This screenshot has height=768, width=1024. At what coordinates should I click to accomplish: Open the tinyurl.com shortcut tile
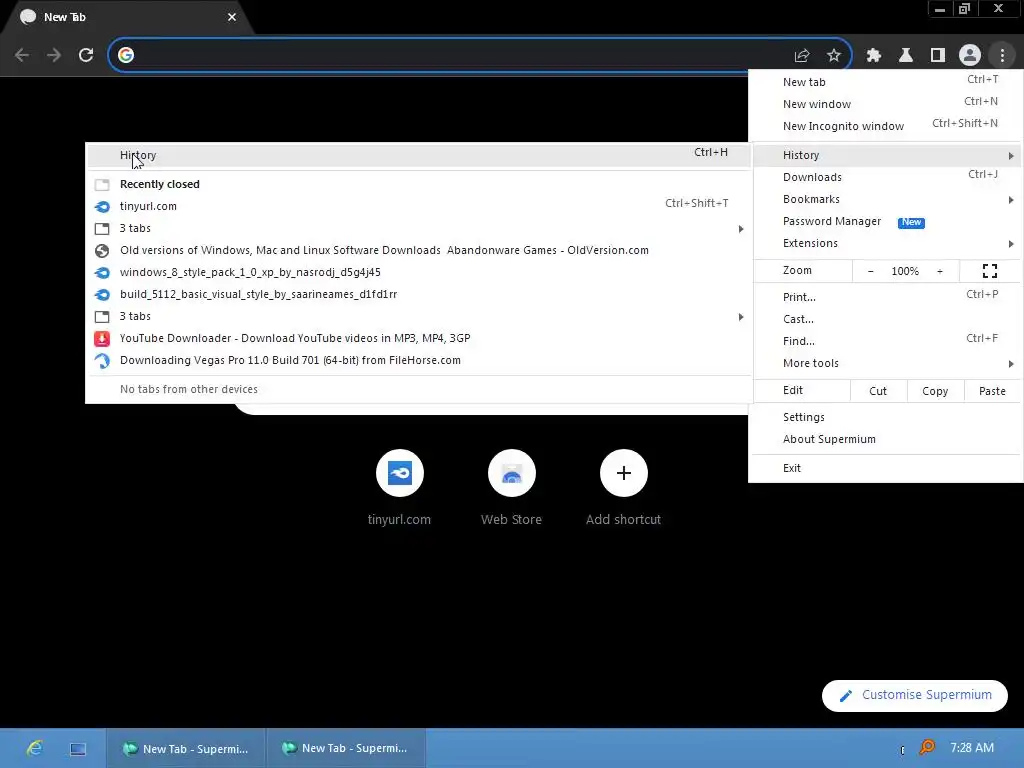[x=400, y=473]
